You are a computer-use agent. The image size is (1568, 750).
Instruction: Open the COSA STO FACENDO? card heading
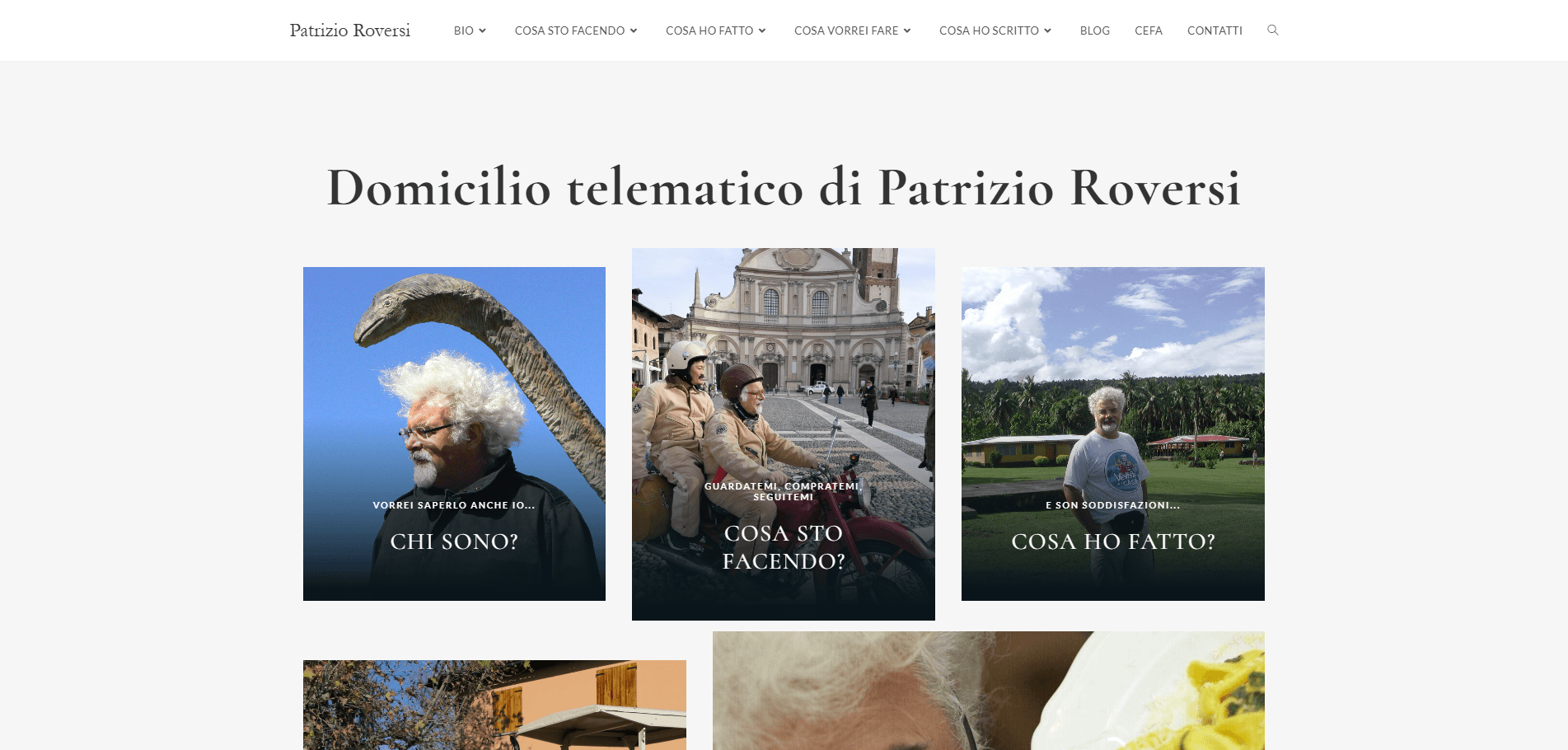tap(784, 547)
